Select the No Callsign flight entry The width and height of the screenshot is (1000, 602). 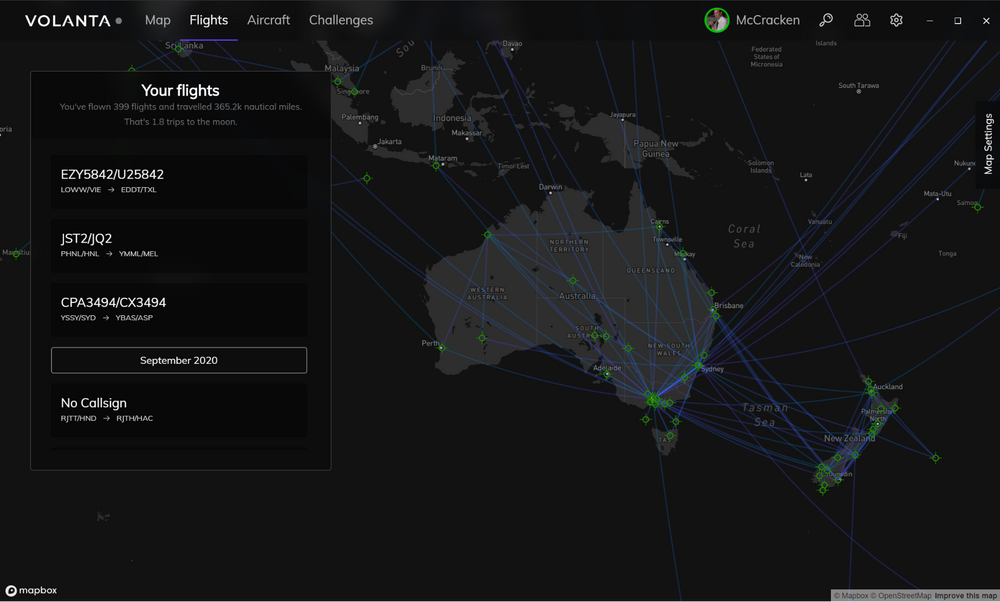click(x=178, y=409)
